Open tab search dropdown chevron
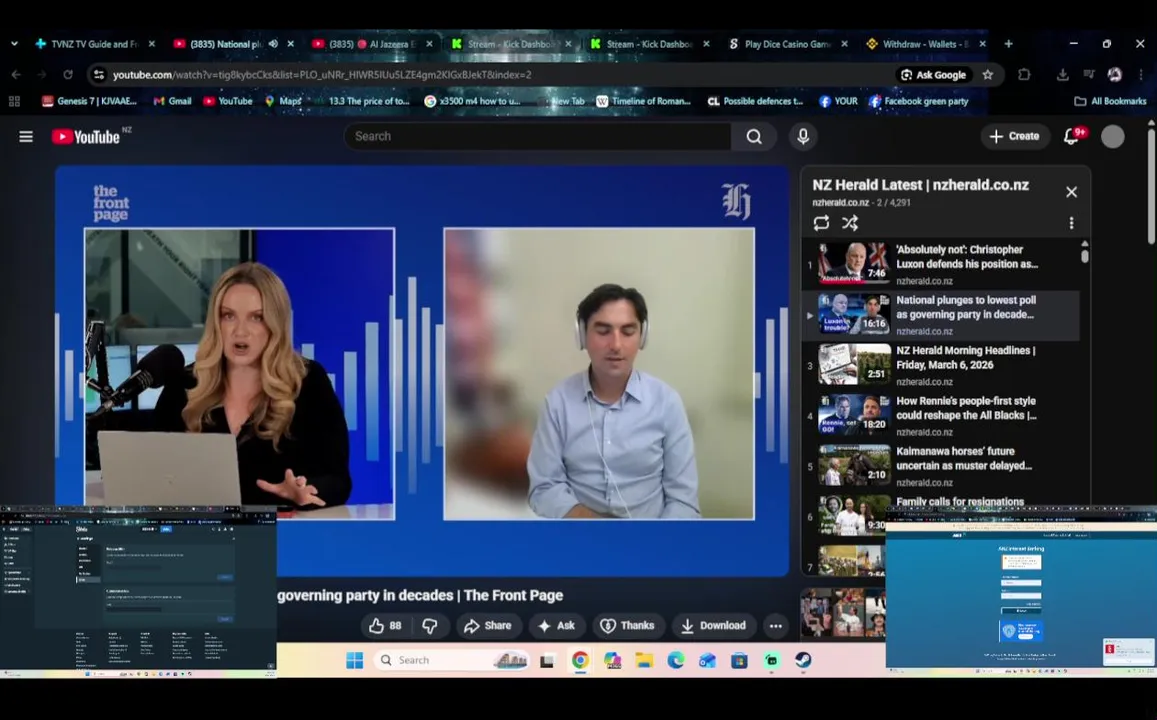The height and width of the screenshot is (720, 1157). (x=14, y=44)
